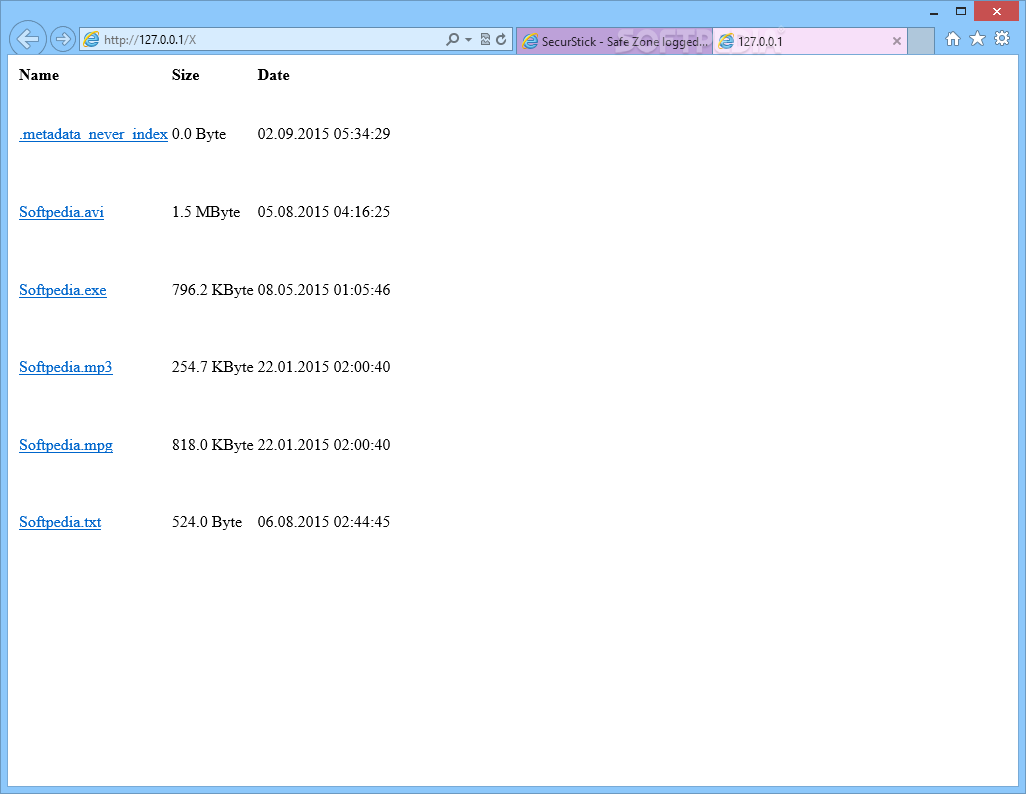The height and width of the screenshot is (794, 1026).
Task: Open the Softpedia.mpg link
Action: [65, 445]
